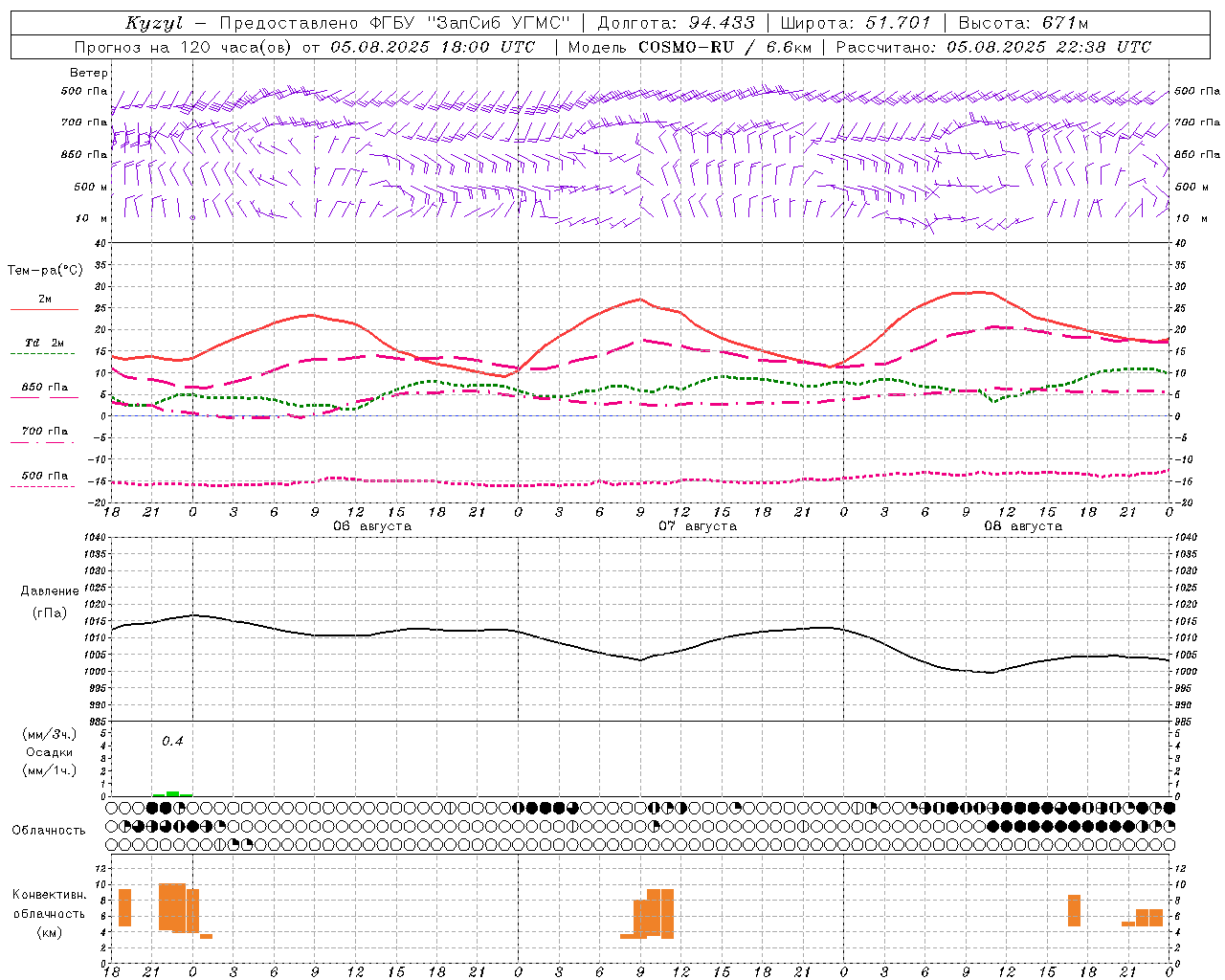Click the "06 августа" date label
Screen dimensions: 1225x980
click(x=372, y=526)
